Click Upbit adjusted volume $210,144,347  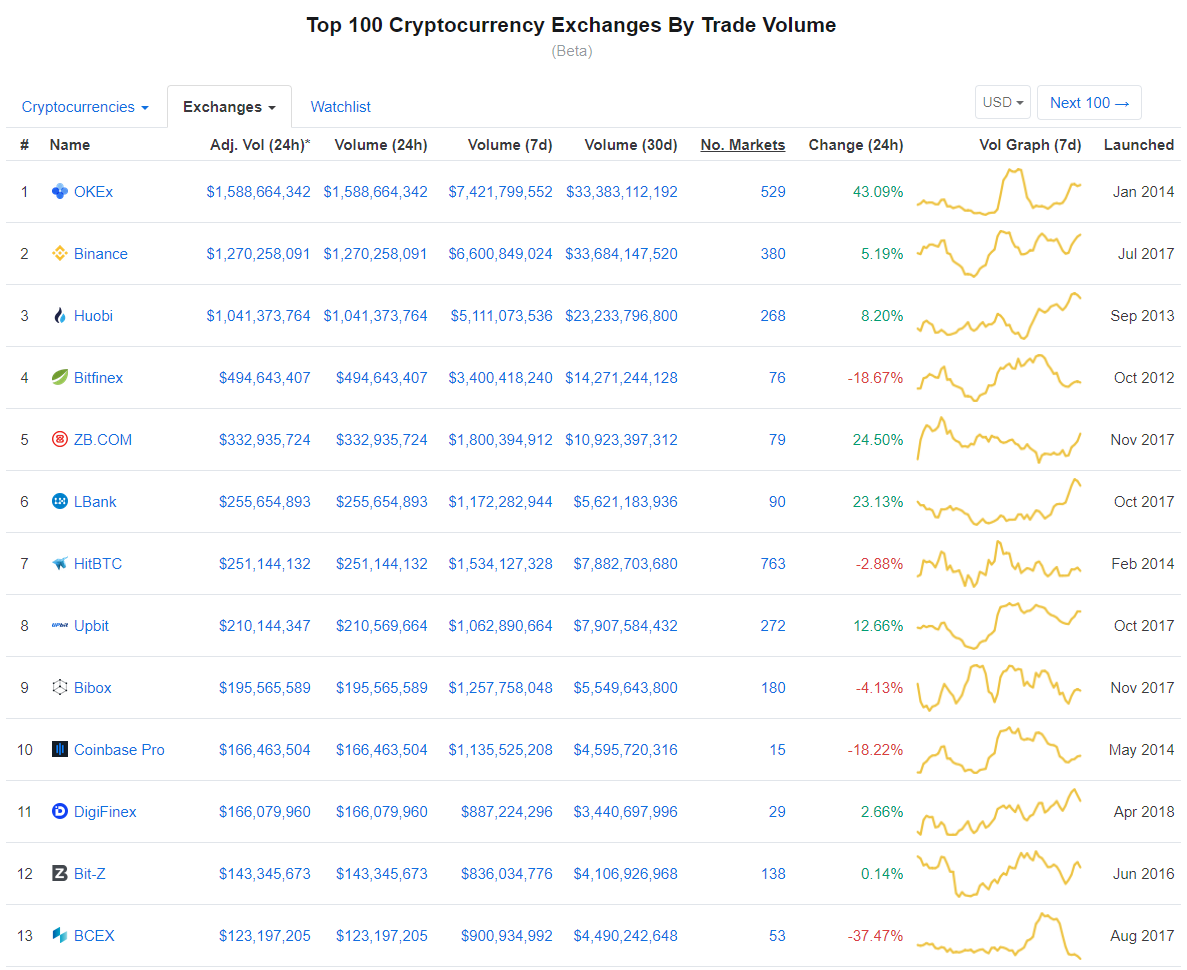(265, 625)
